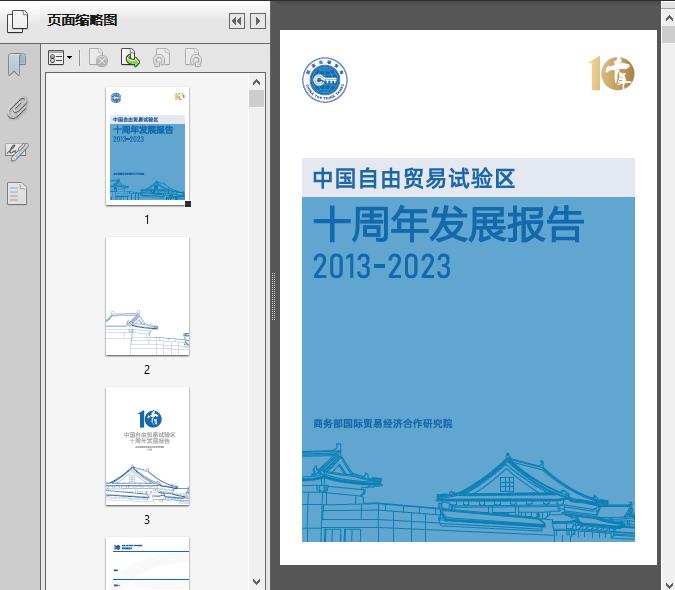This screenshot has height=590, width=675.
Task: Open the bookmarks panel
Action: click(x=17, y=65)
